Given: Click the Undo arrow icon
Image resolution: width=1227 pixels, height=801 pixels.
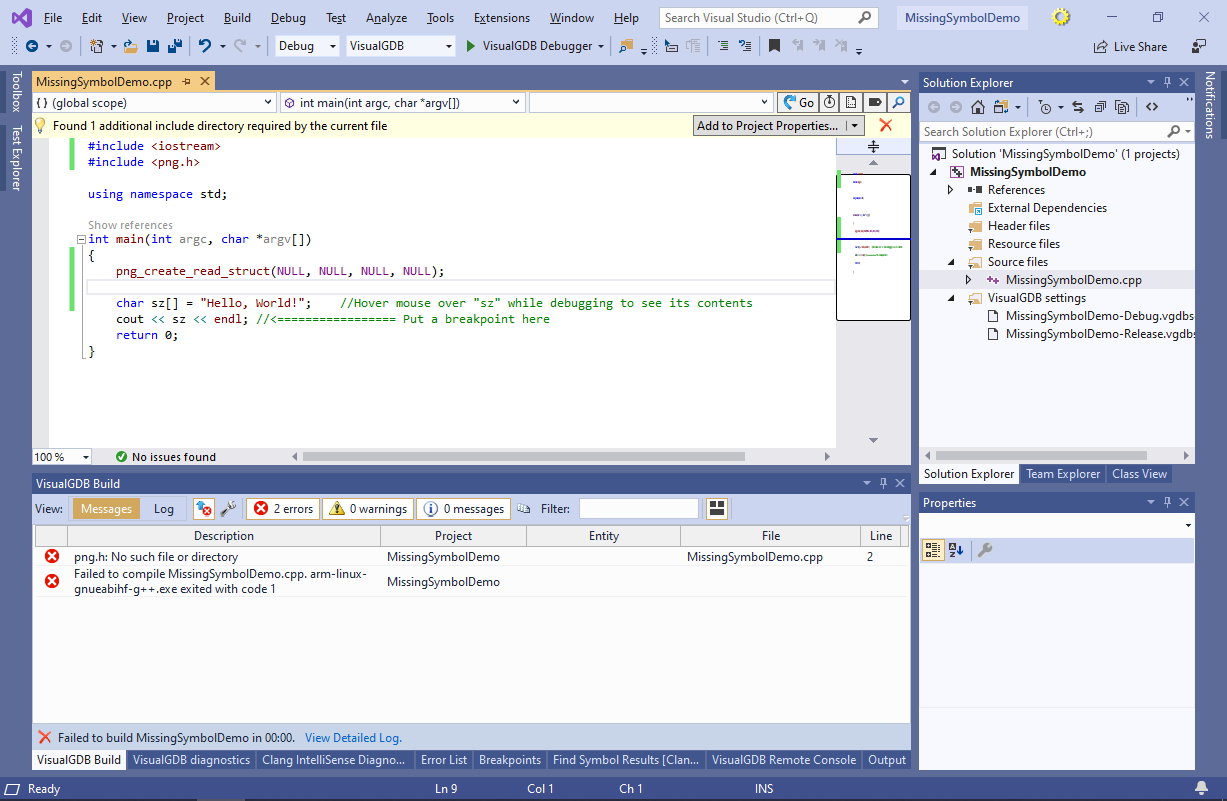Looking at the screenshot, I should (205, 46).
